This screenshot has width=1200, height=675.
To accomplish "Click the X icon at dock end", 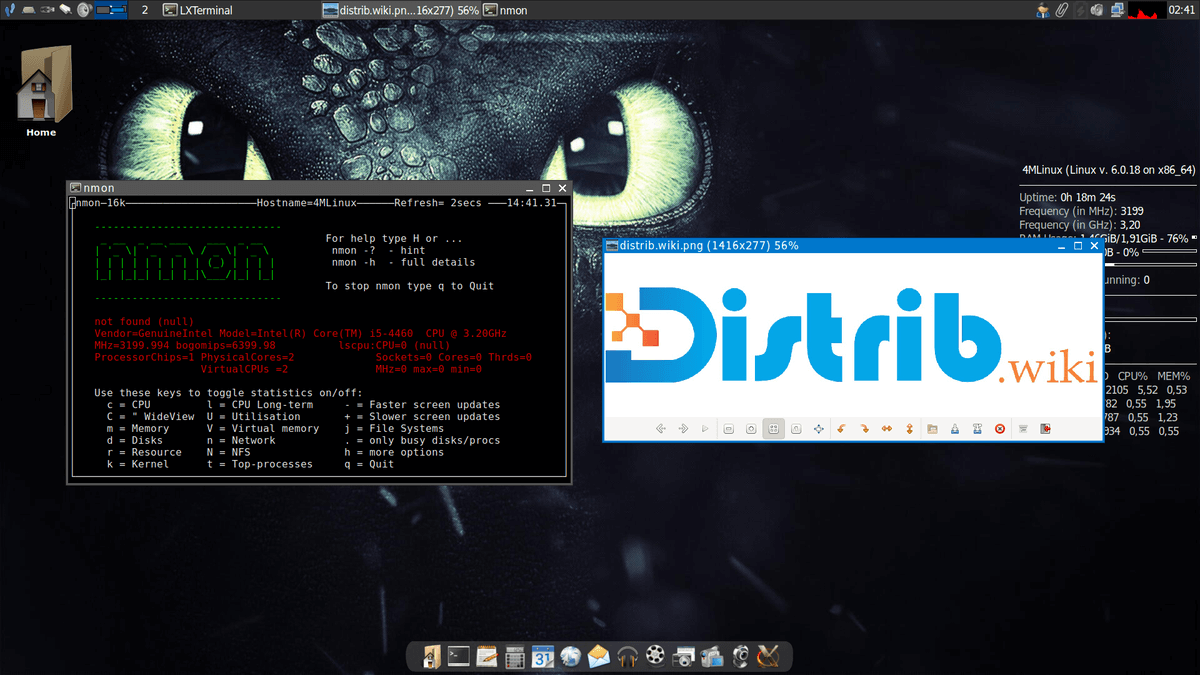I will pos(768,657).
